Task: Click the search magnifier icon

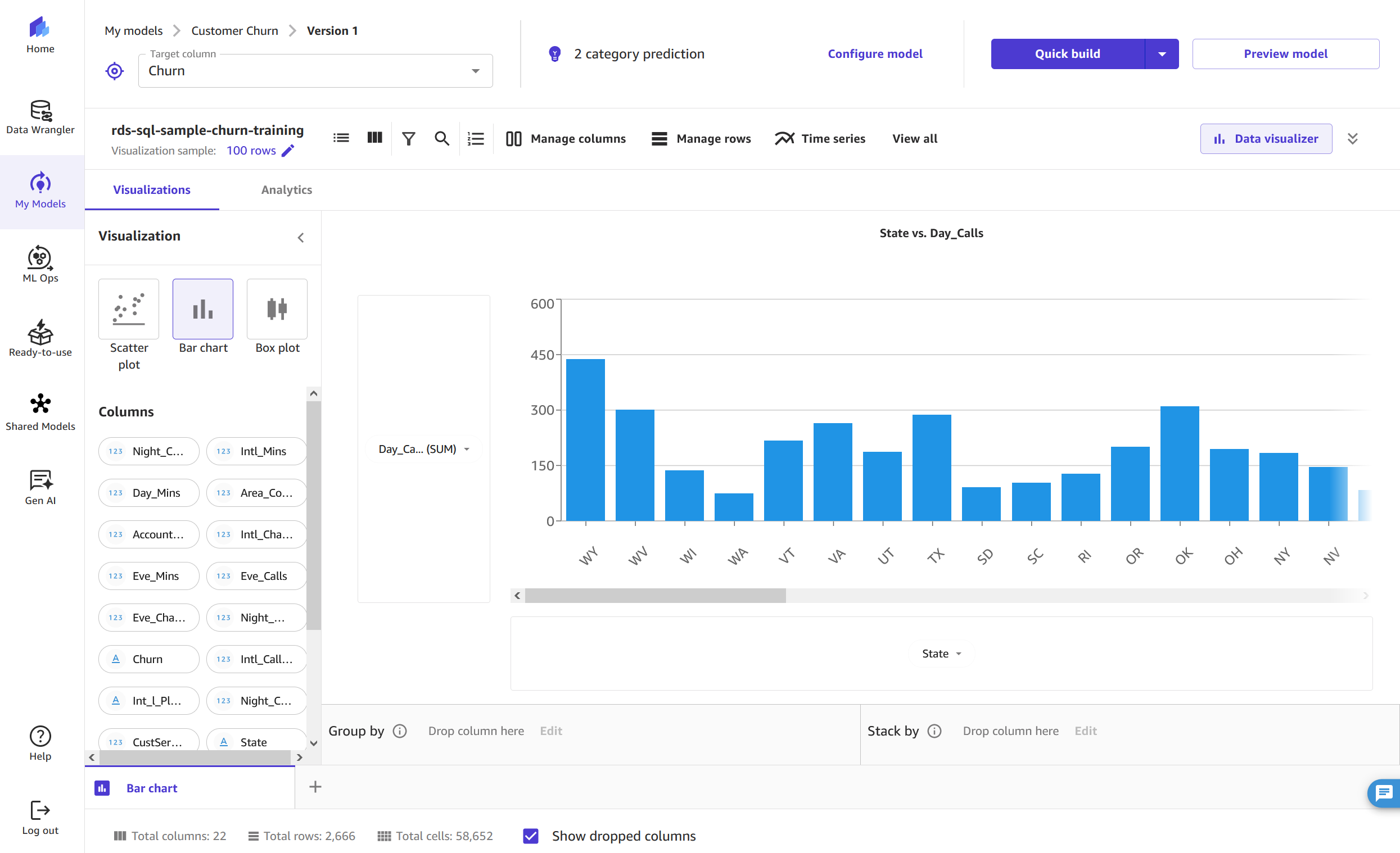Action: point(441,139)
